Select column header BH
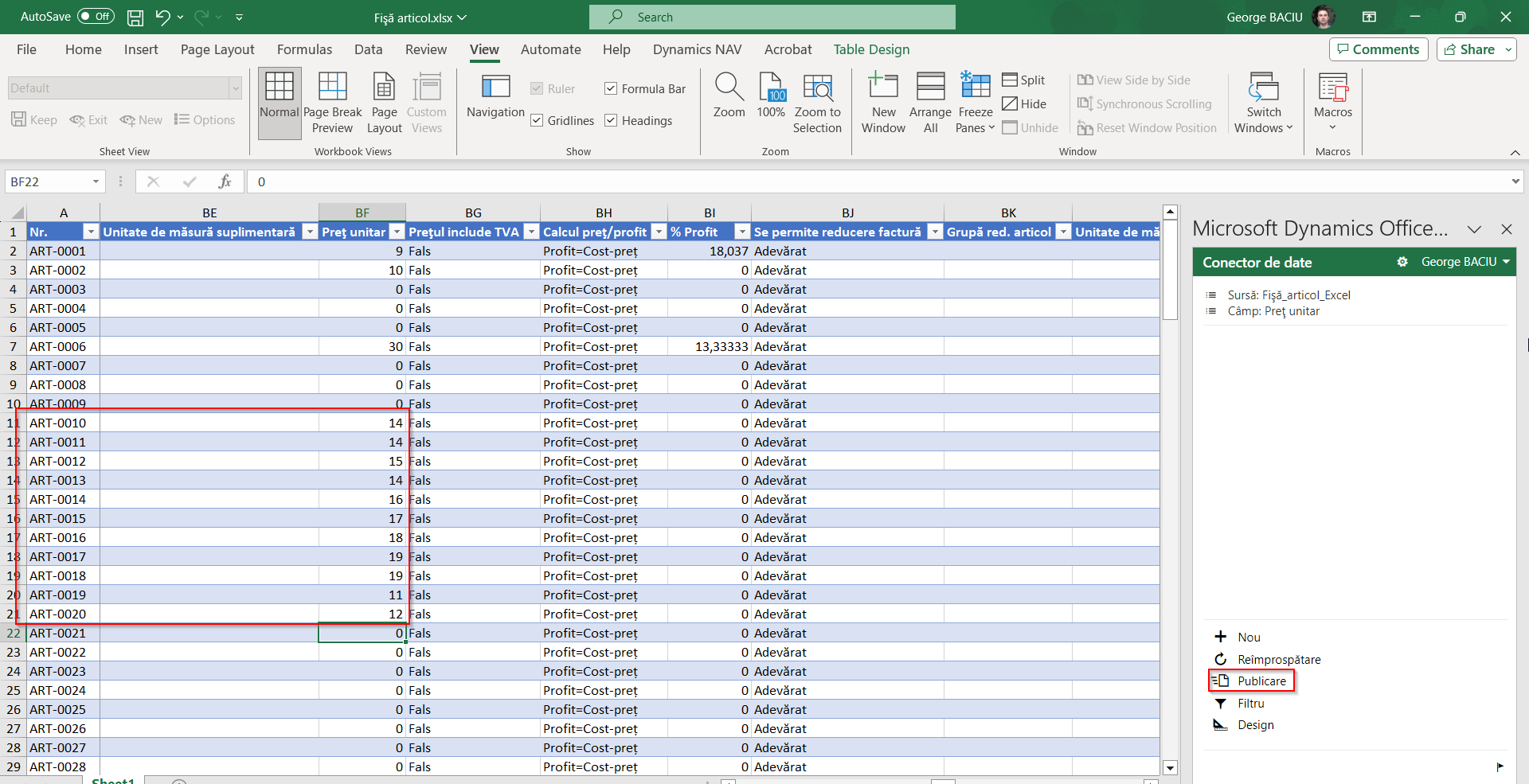This screenshot has height=784, width=1529. pos(604,213)
